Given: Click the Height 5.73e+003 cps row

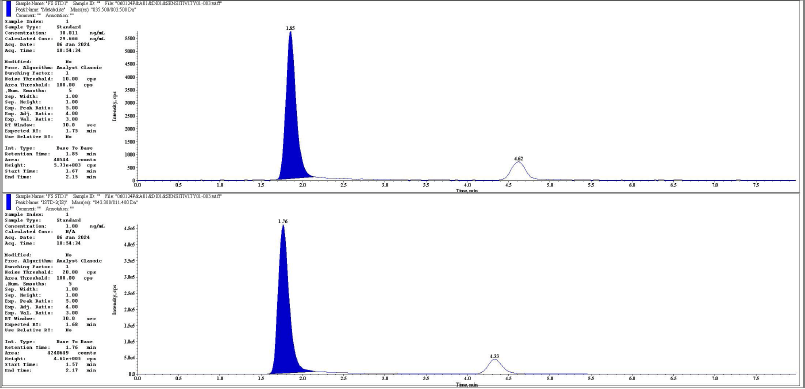Looking at the screenshot, I should pos(50,165).
